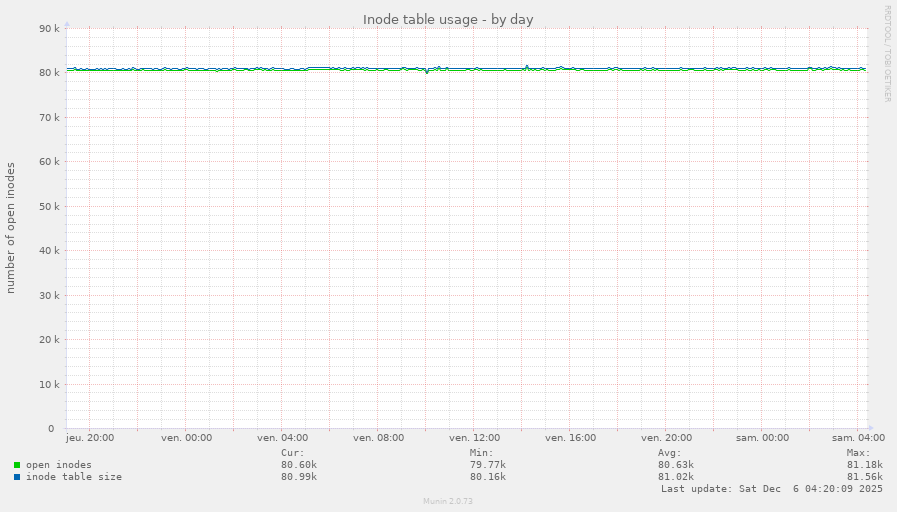Select open inodes minimum value 79.77k
The image size is (897, 512).
click(x=487, y=465)
